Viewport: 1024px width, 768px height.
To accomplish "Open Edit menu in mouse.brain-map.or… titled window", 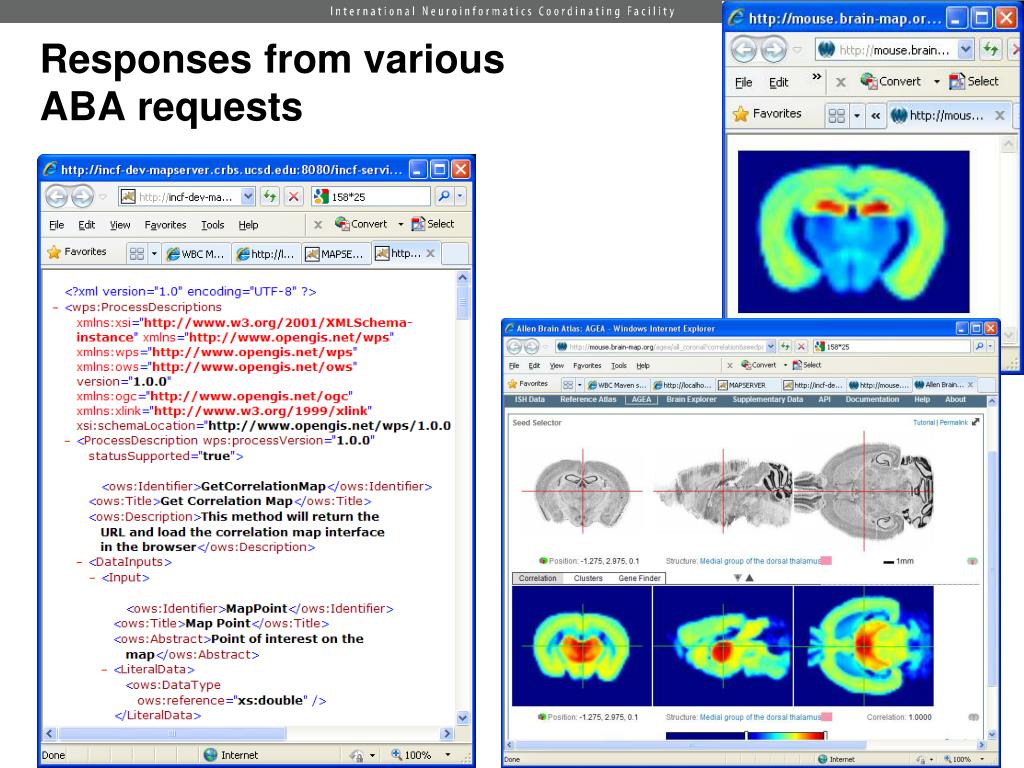I will coord(778,82).
